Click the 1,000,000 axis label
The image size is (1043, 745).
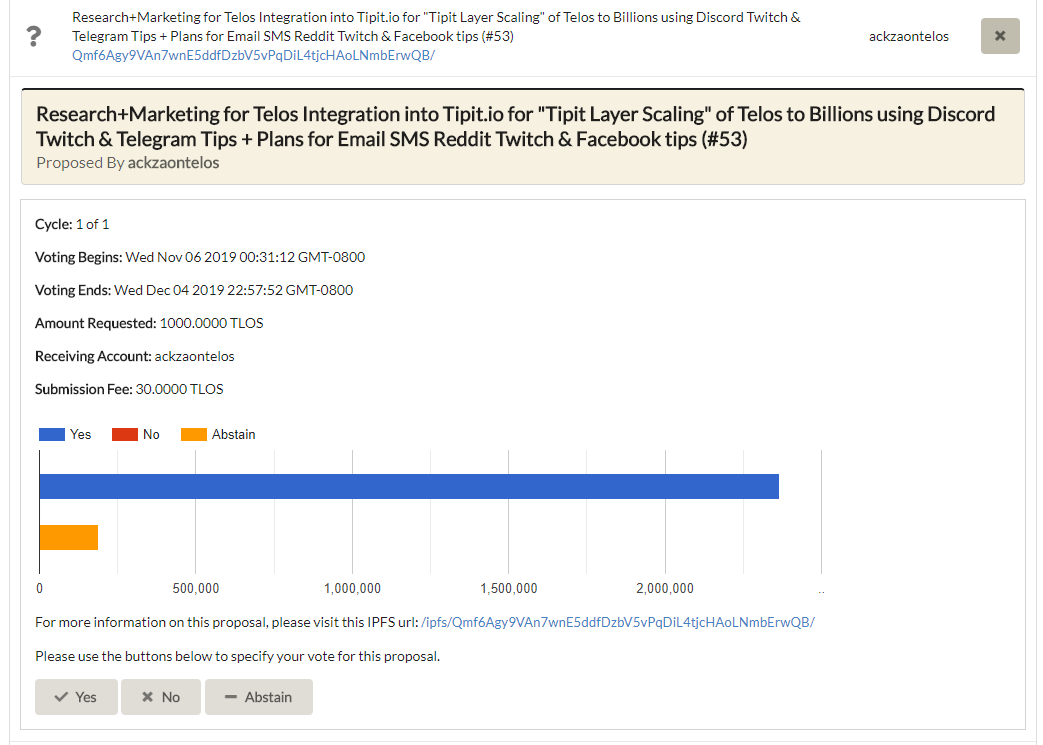[353, 589]
